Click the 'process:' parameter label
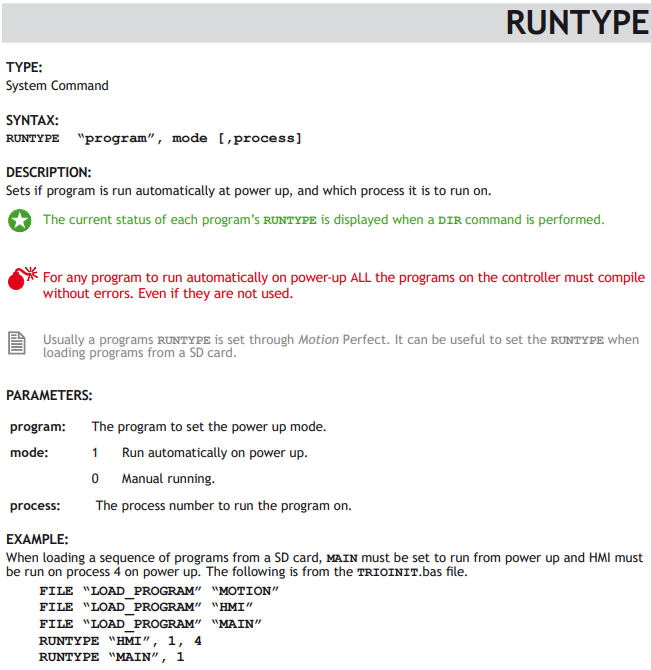 pos(35,506)
